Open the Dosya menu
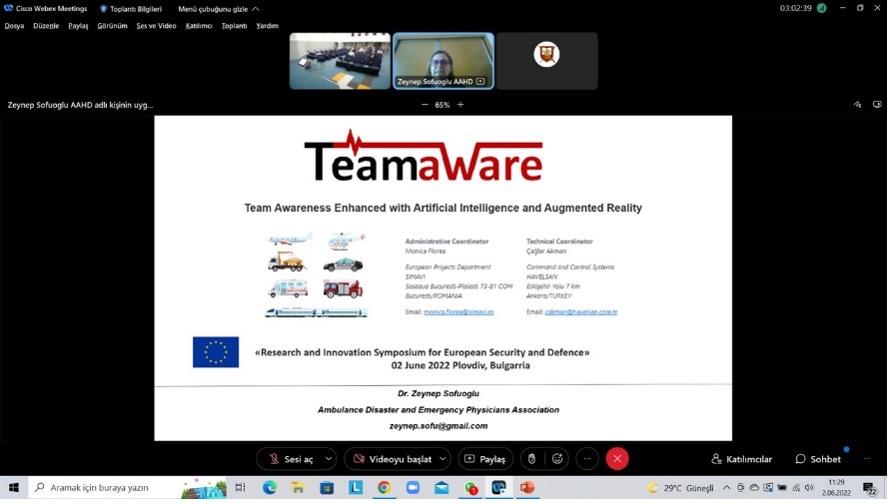Viewport: 892px width, 504px height. [x=14, y=26]
